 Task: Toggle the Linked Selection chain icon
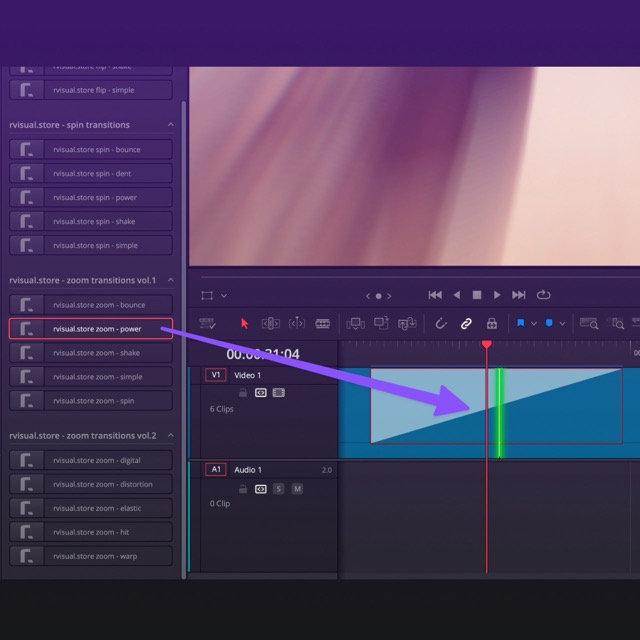point(465,323)
